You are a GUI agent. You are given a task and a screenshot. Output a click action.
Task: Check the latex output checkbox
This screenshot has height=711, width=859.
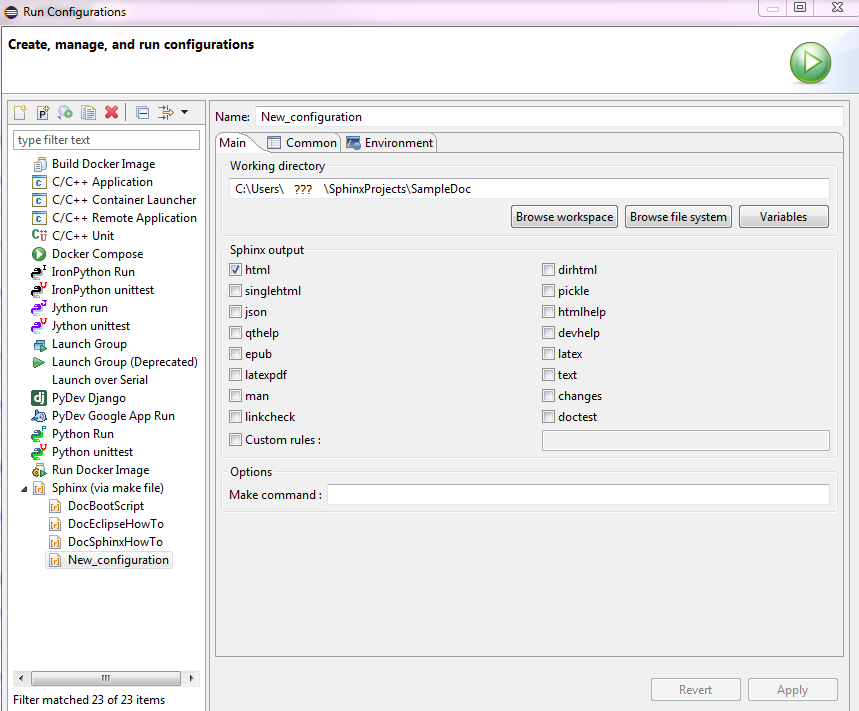click(x=548, y=353)
